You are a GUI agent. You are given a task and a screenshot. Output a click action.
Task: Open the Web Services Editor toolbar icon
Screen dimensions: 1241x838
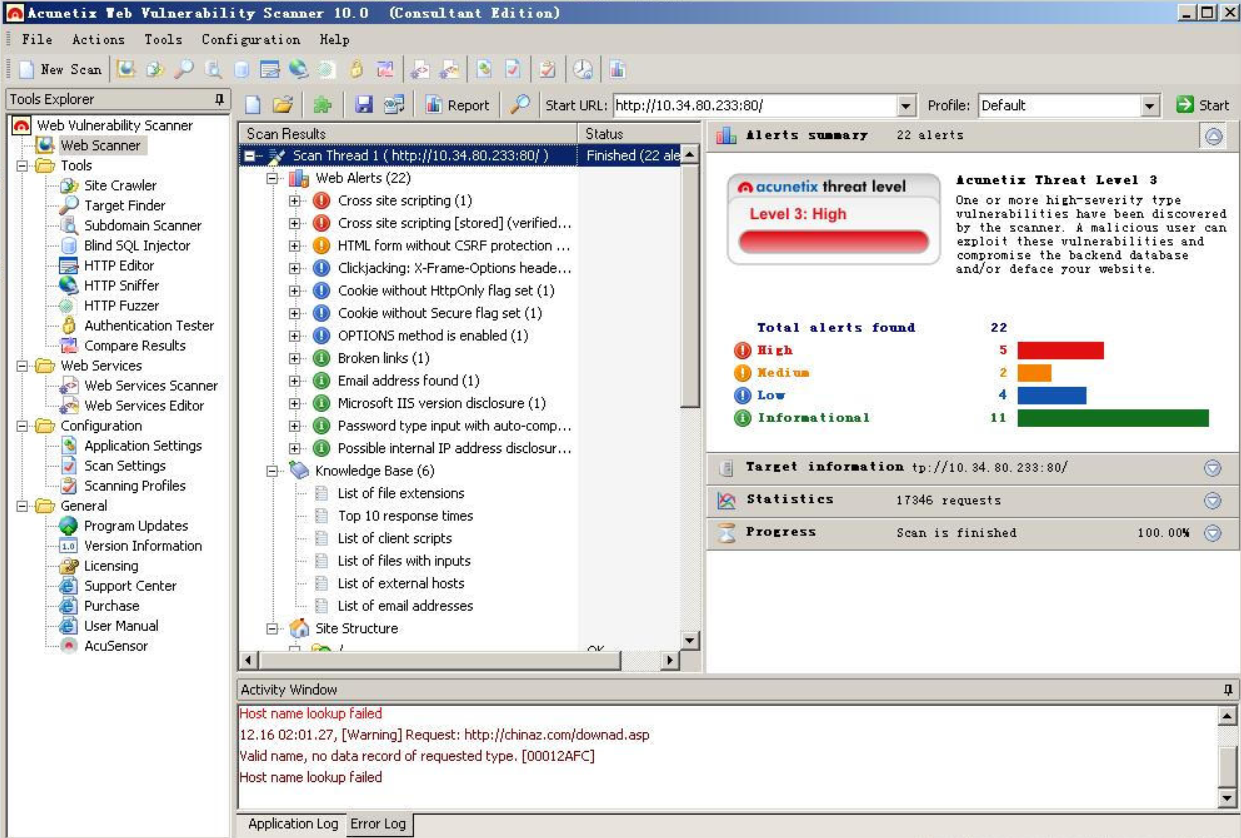point(450,69)
